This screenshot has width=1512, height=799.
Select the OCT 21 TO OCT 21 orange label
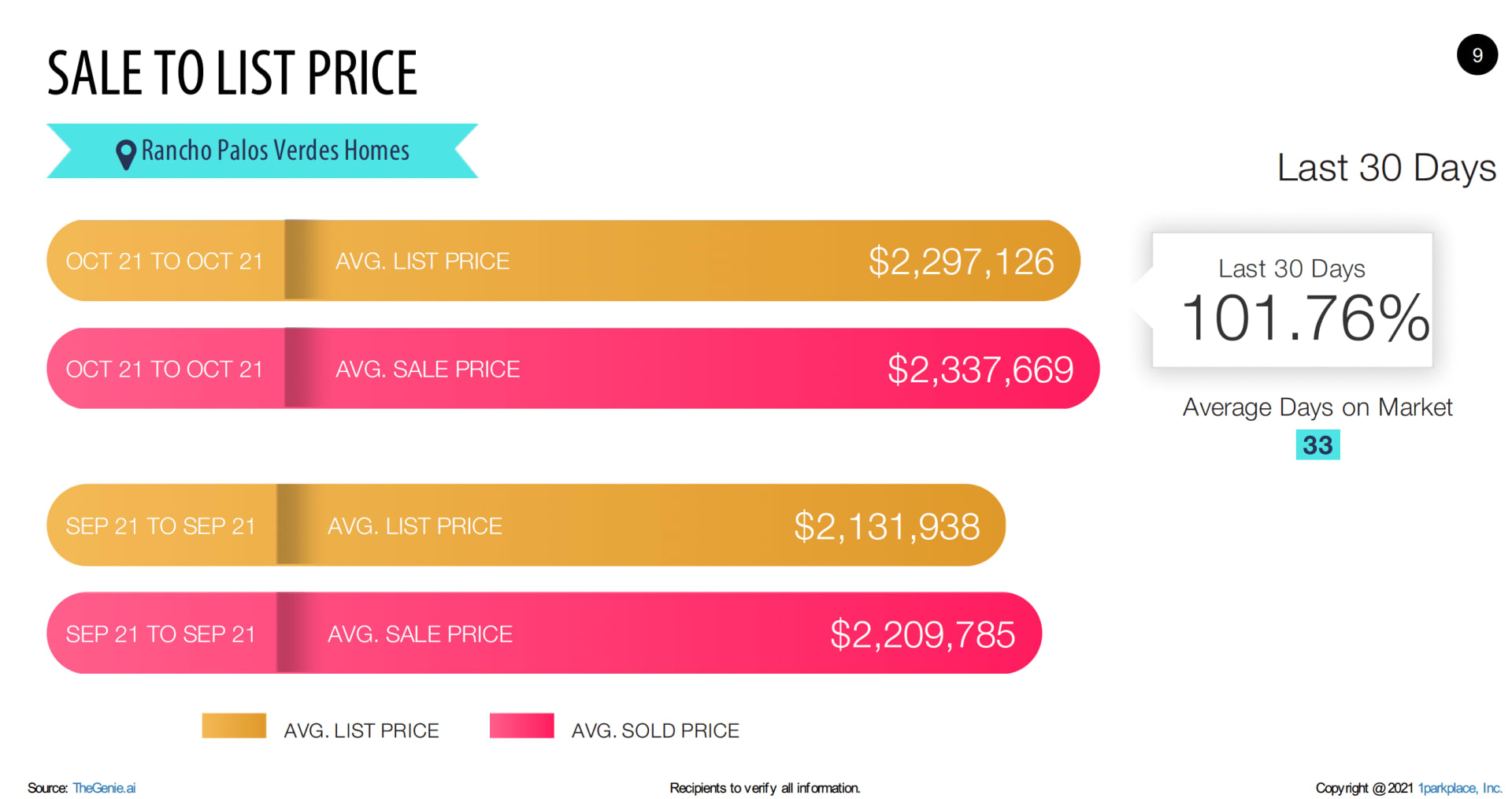(165, 262)
